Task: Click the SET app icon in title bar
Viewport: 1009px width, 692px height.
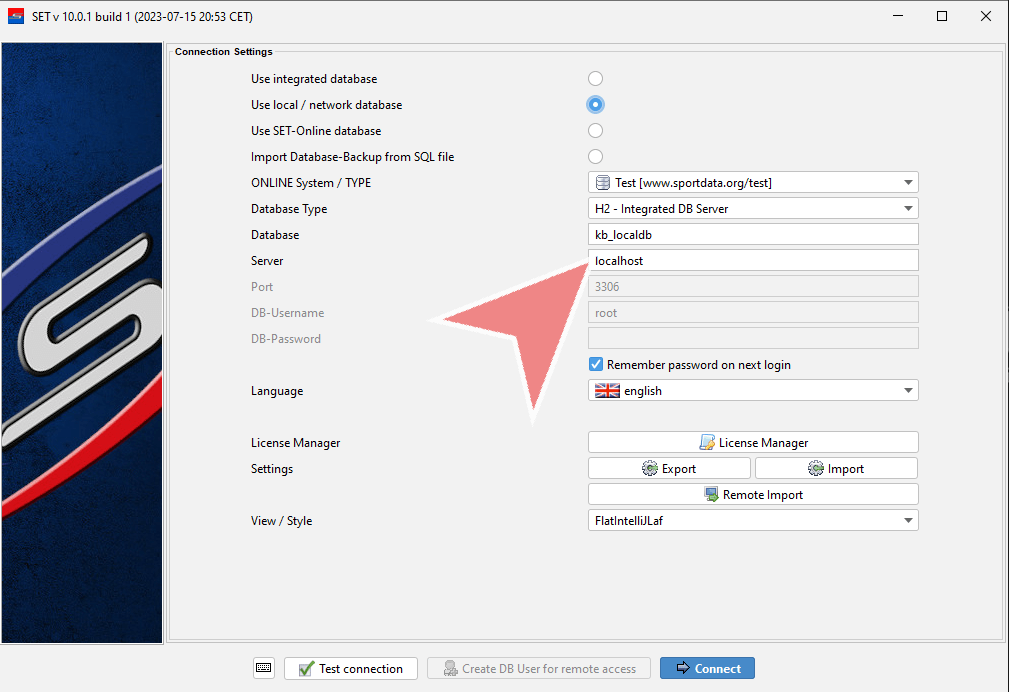Action: coord(16,16)
